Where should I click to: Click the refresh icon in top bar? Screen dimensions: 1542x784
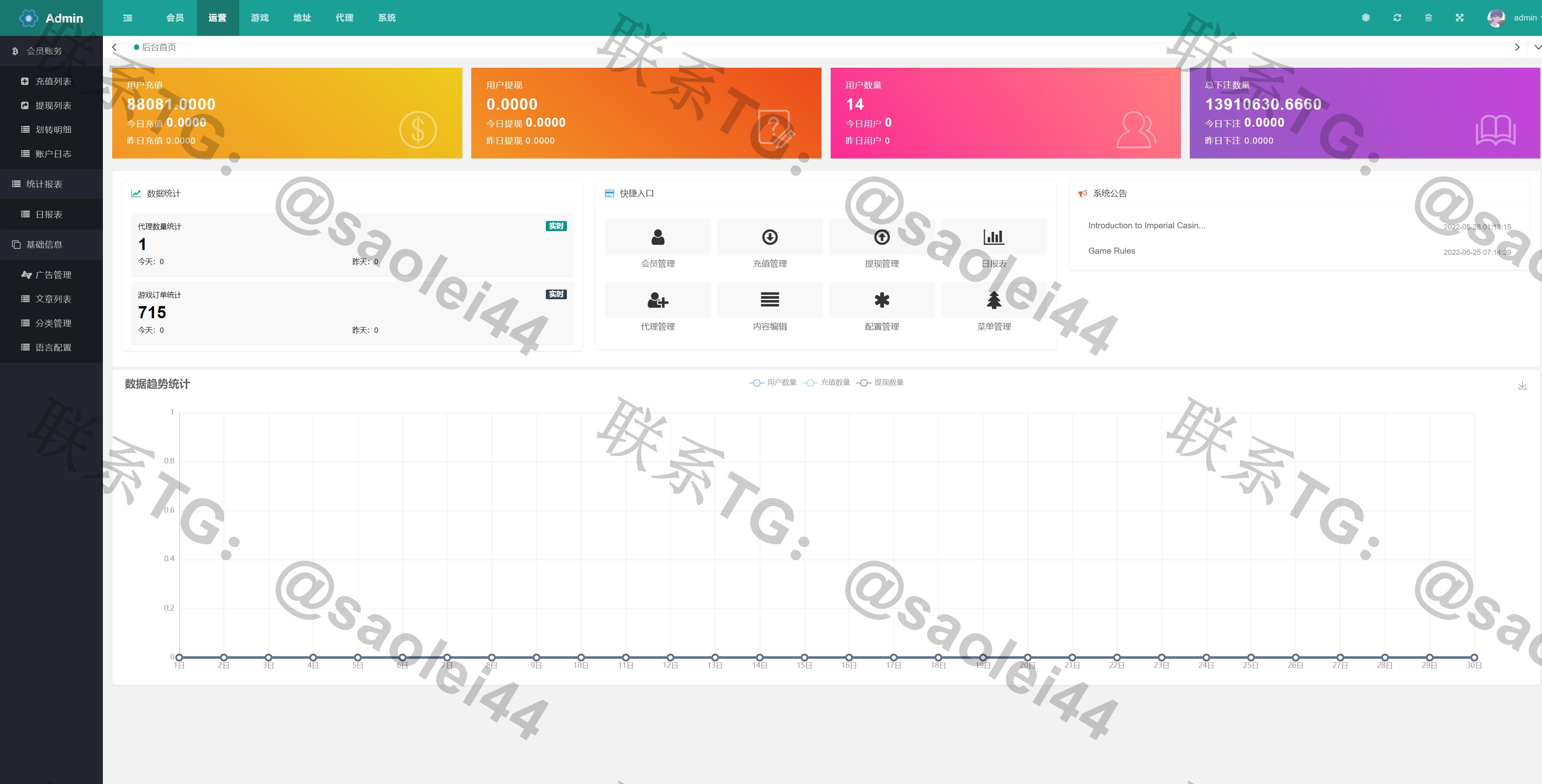pyautogui.click(x=1397, y=18)
